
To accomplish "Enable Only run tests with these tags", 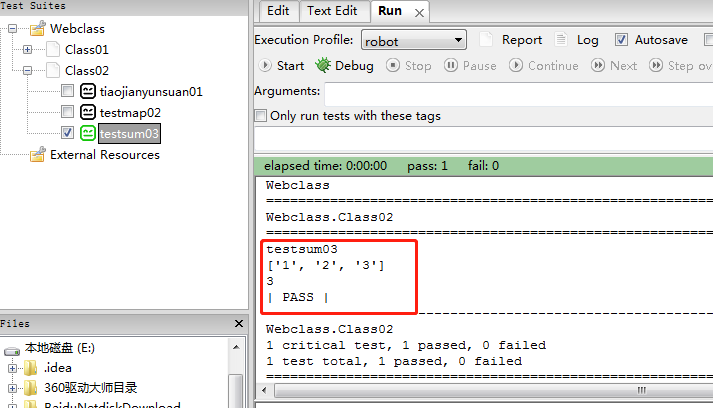I will [261, 116].
